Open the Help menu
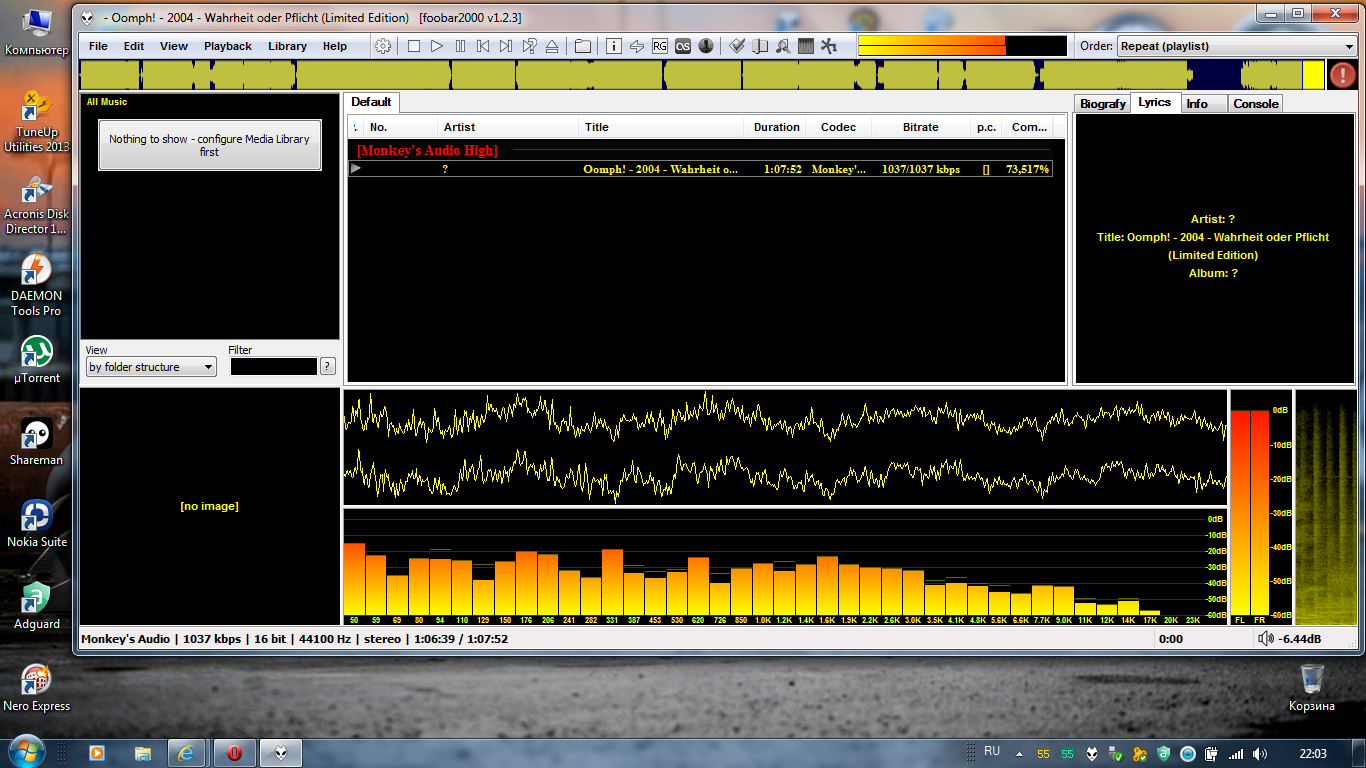1366x768 pixels. point(335,46)
